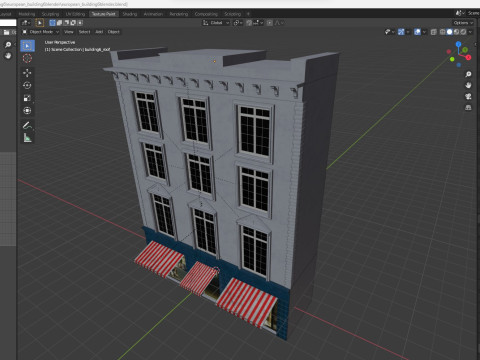Screen dimensions: 480x360
Task: Choose the Subtract selection mode icon
Action: point(66,23)
